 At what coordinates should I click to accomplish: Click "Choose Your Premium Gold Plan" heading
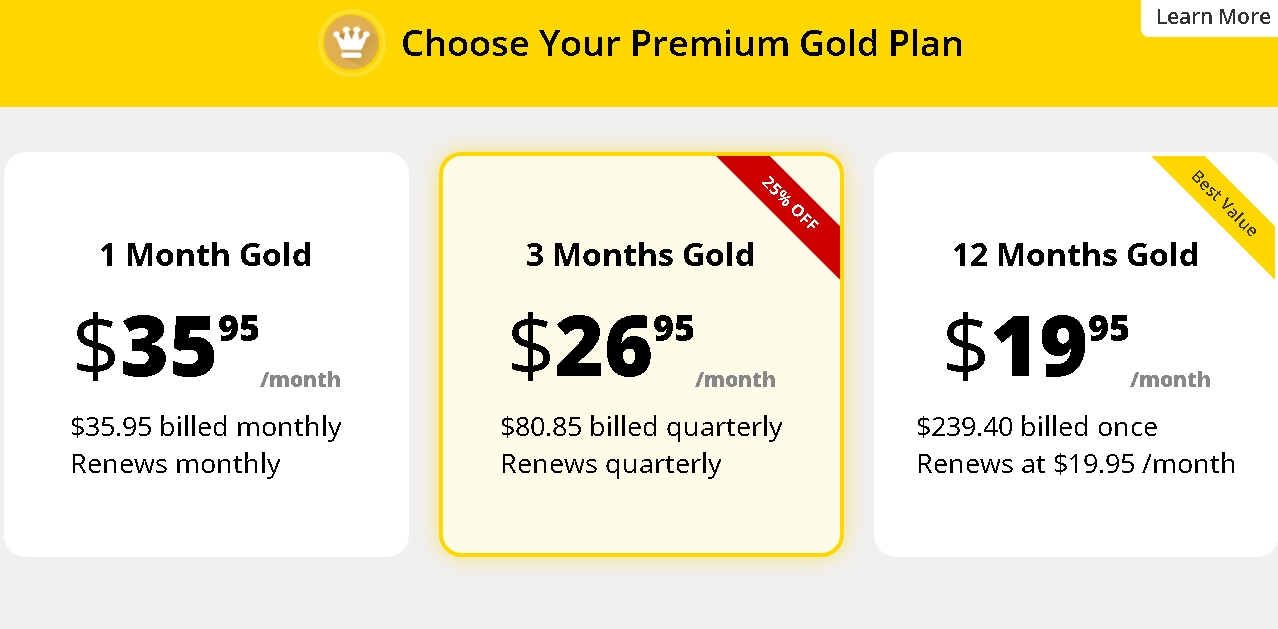coord(682,44)
